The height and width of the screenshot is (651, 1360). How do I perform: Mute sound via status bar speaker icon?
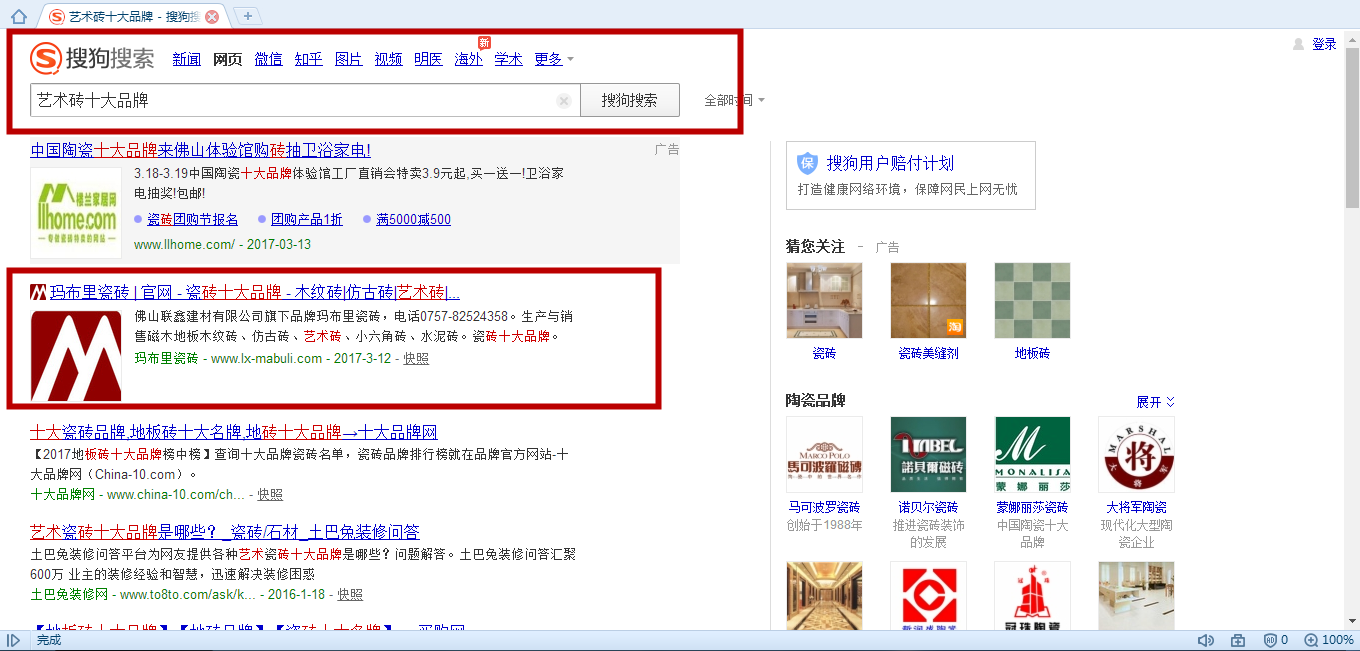pos(1205,640)
